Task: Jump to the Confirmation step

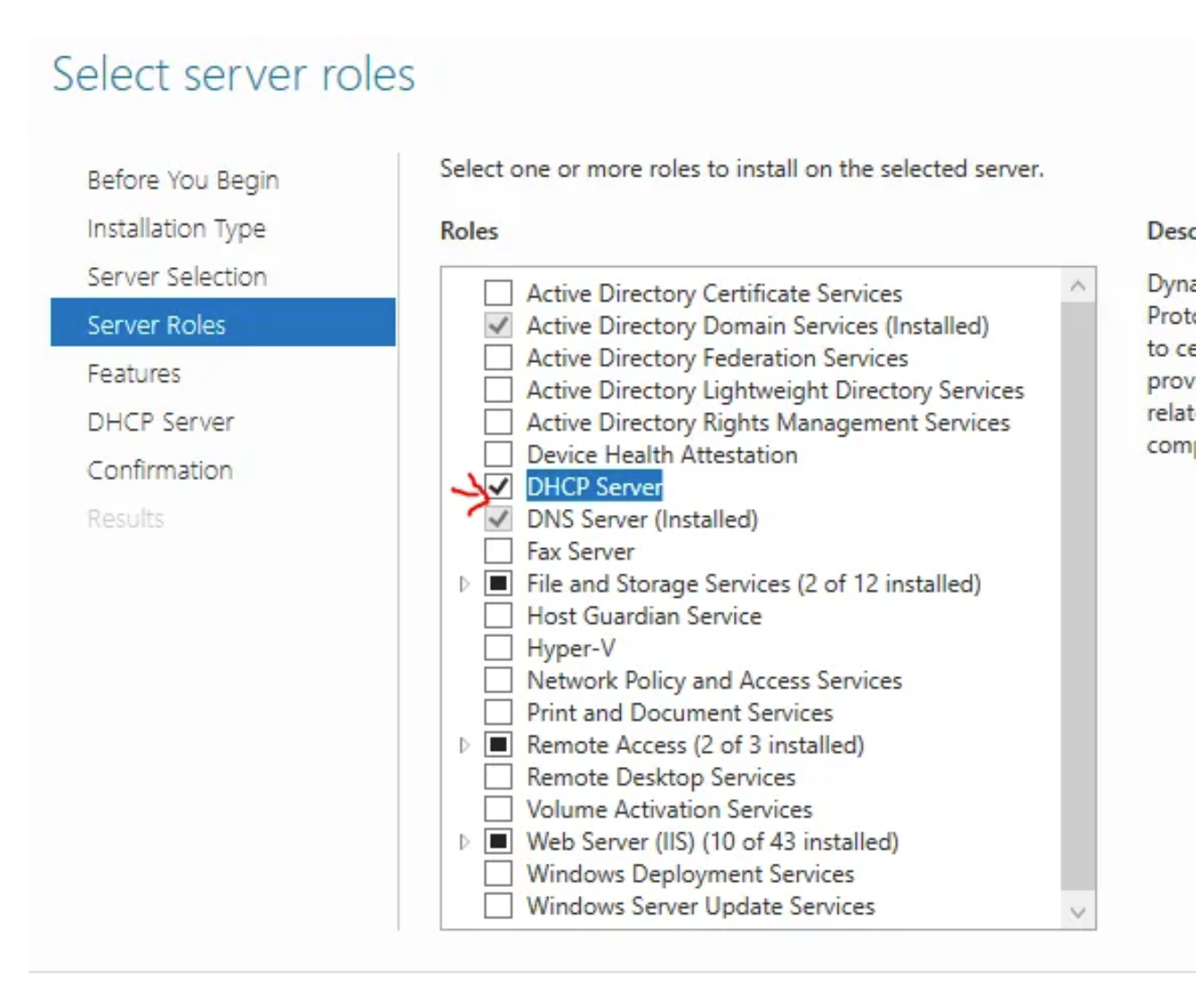Action: 160,470
